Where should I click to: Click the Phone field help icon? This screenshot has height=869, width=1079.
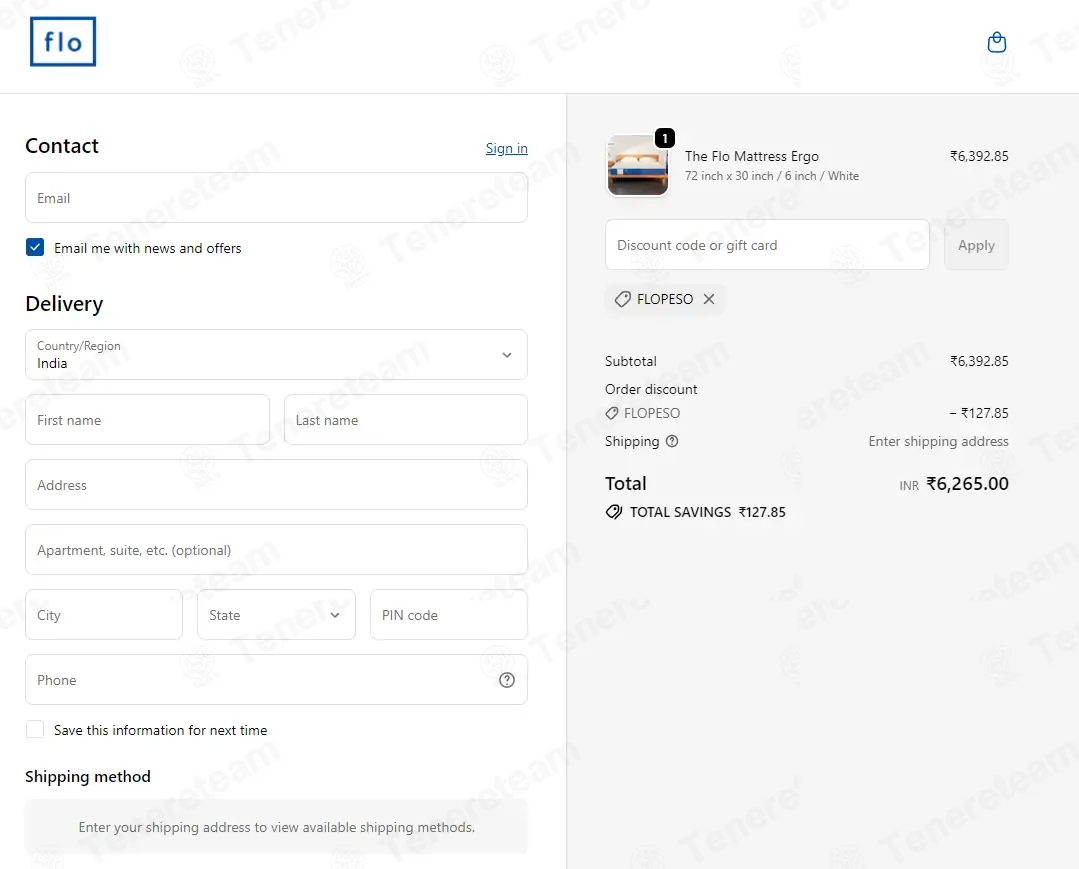(x=506, y=680)
